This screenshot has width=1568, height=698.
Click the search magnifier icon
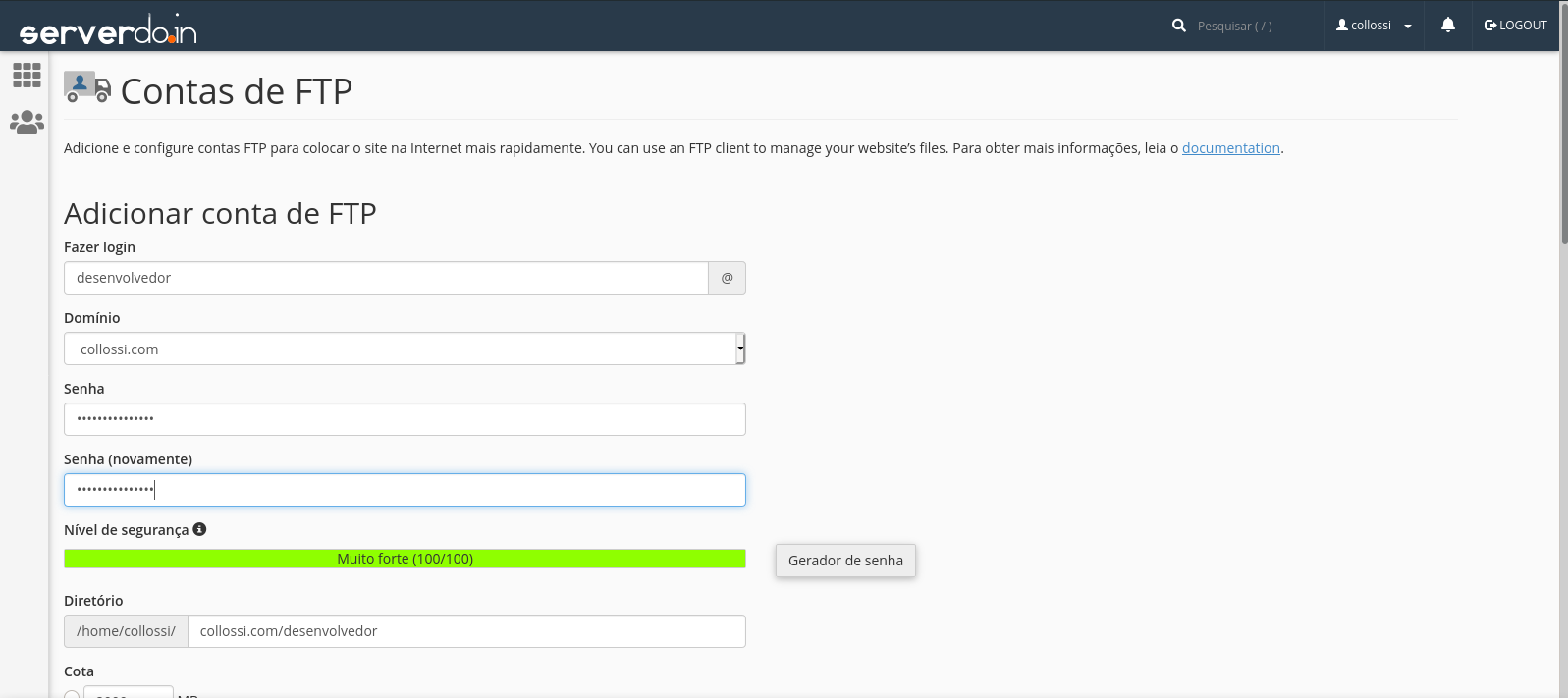(x=1178, y=26)
